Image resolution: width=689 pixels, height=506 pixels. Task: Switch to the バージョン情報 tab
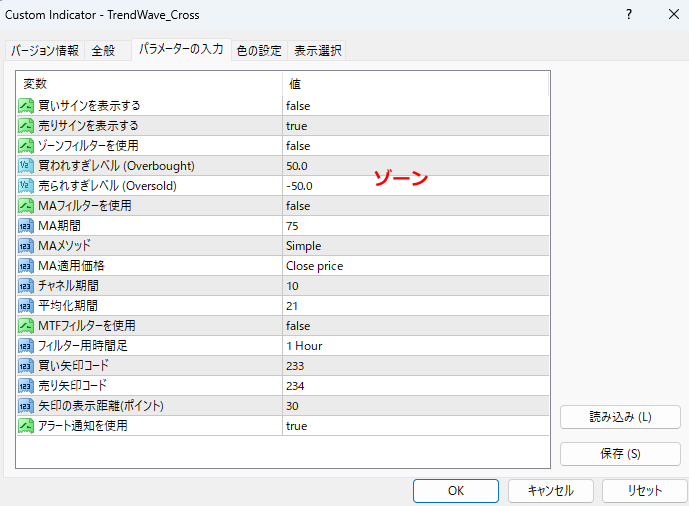pos(45,51)
